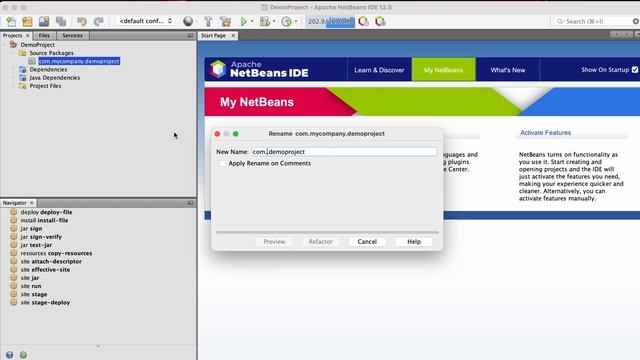Click the goal icon beside deploy deploy-file
Viewport: 640px width, 360px height.
pyautogui.click(x=13, y=212)
